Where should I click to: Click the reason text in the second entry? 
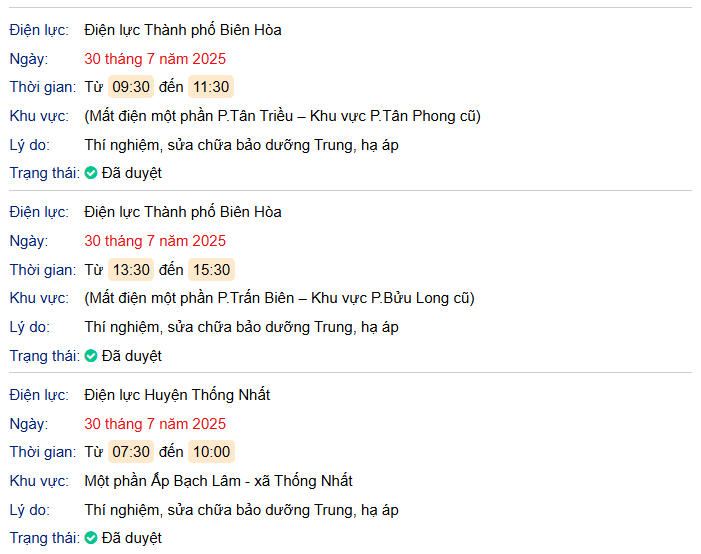241,327
